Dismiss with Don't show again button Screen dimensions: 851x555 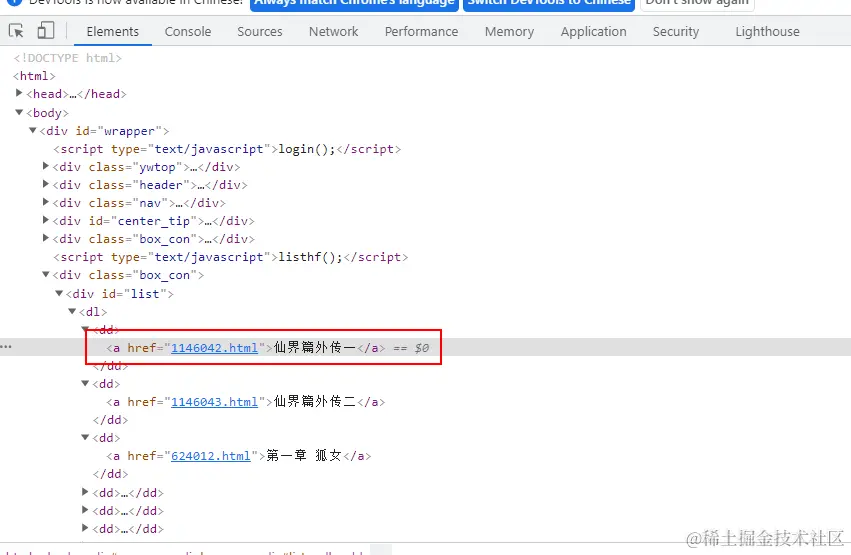697,3
